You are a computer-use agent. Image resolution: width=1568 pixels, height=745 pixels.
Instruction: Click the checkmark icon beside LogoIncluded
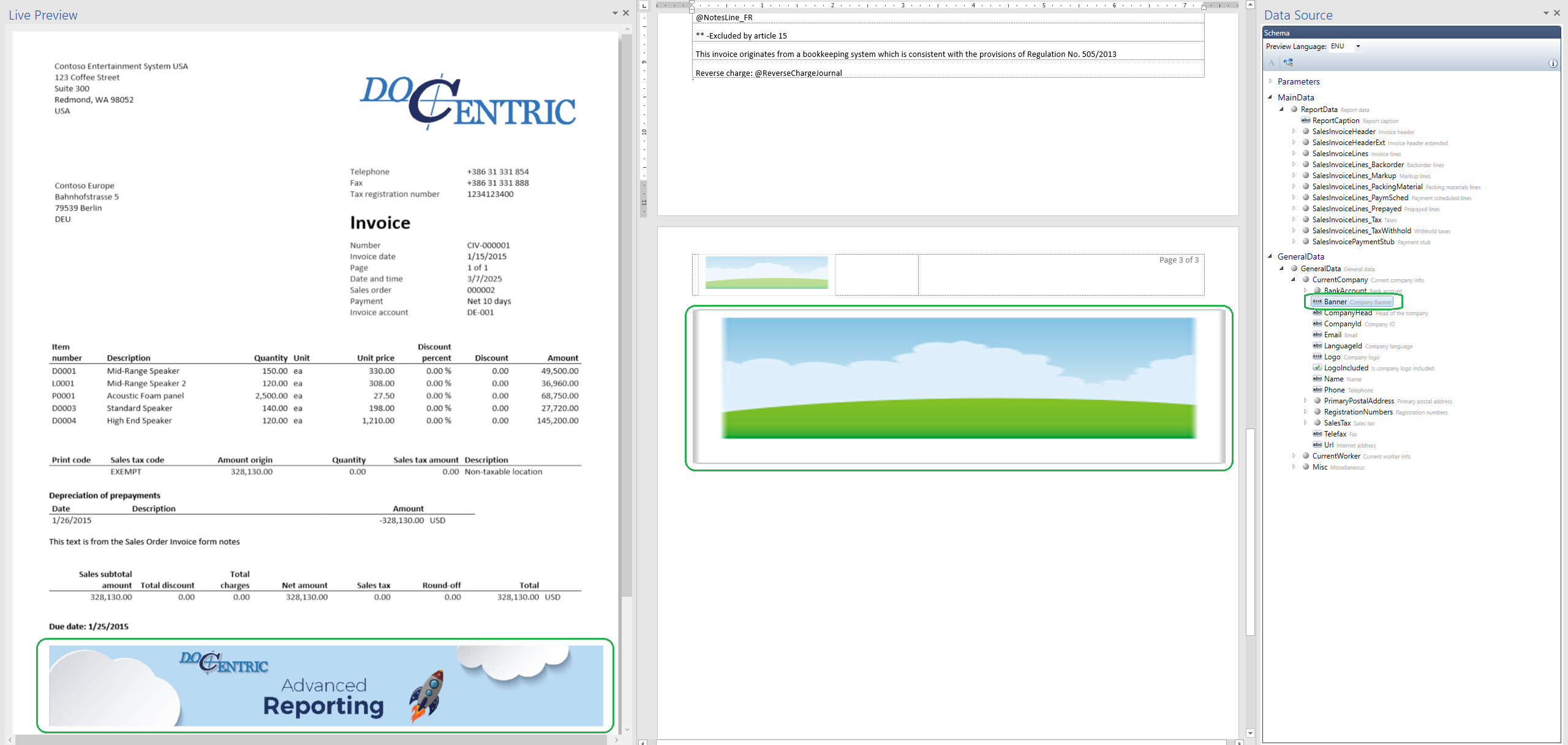tap(1317, 368)
